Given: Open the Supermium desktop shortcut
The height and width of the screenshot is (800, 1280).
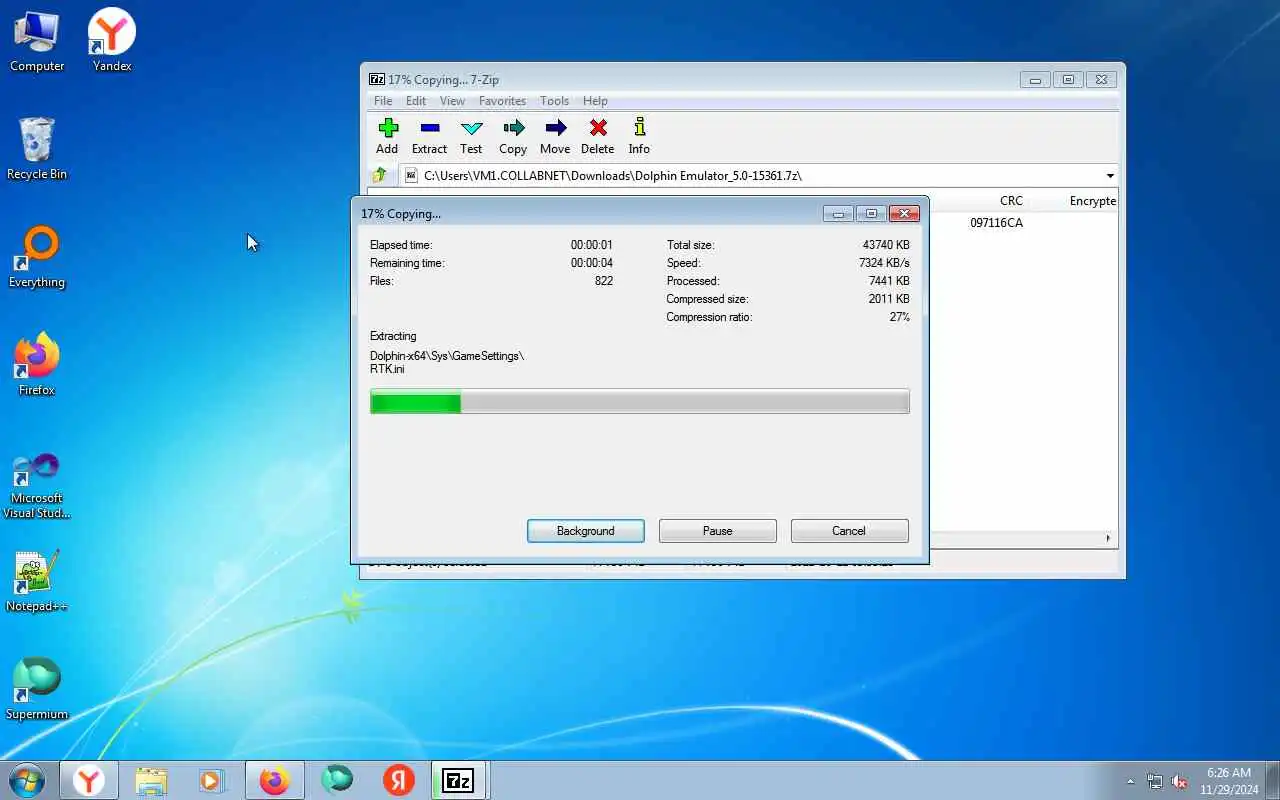Looking at the screenshot, I should click(37, 689).
